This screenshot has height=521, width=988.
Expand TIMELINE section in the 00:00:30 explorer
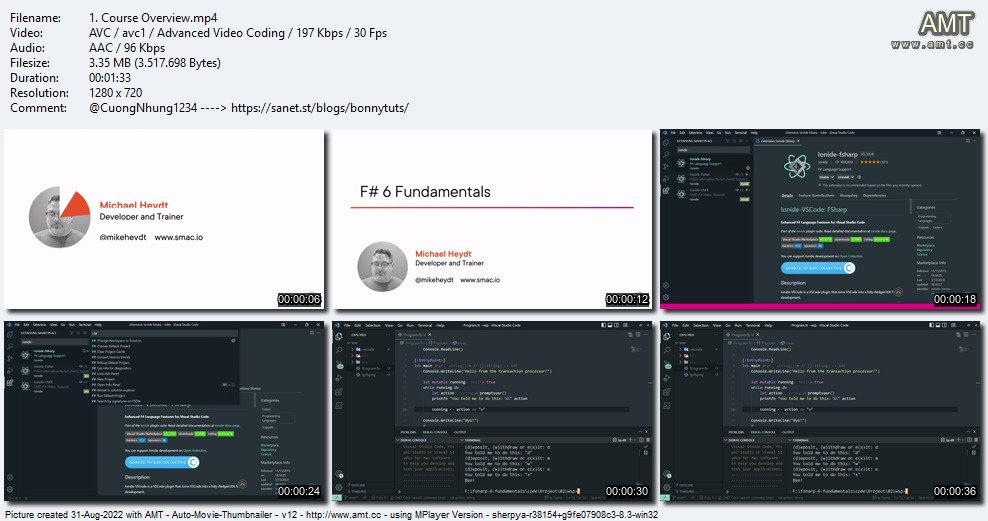tap(359, 491)
